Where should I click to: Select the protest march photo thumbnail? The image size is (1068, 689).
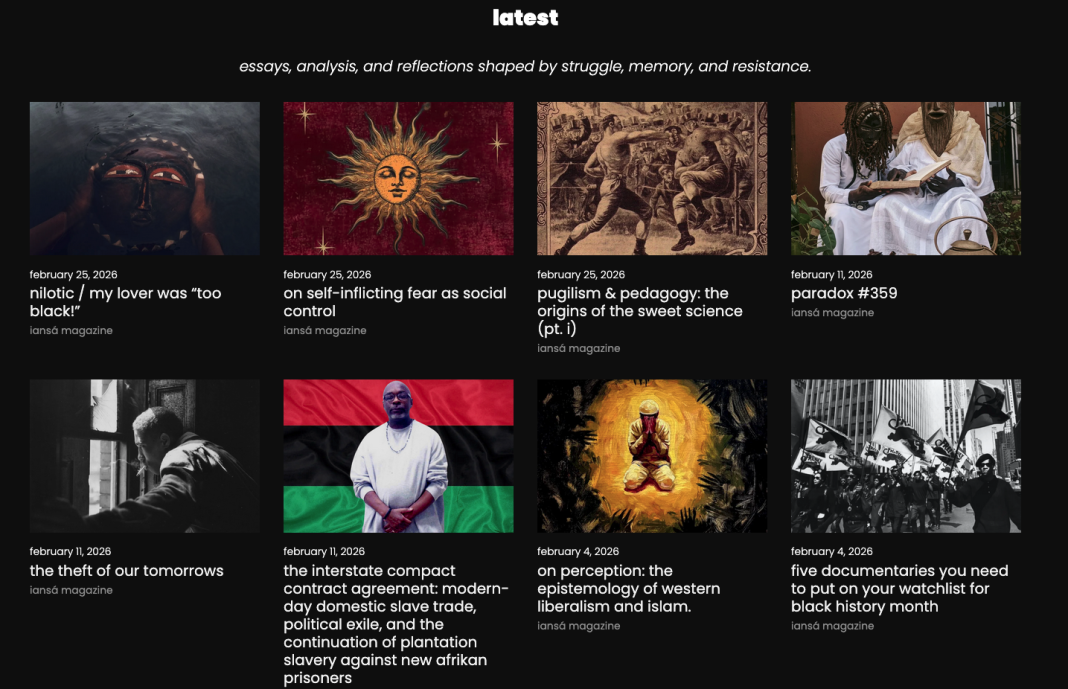point(906,455)
